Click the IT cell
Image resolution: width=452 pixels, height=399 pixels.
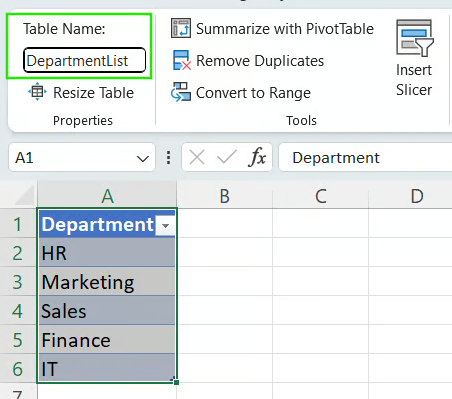107,368
